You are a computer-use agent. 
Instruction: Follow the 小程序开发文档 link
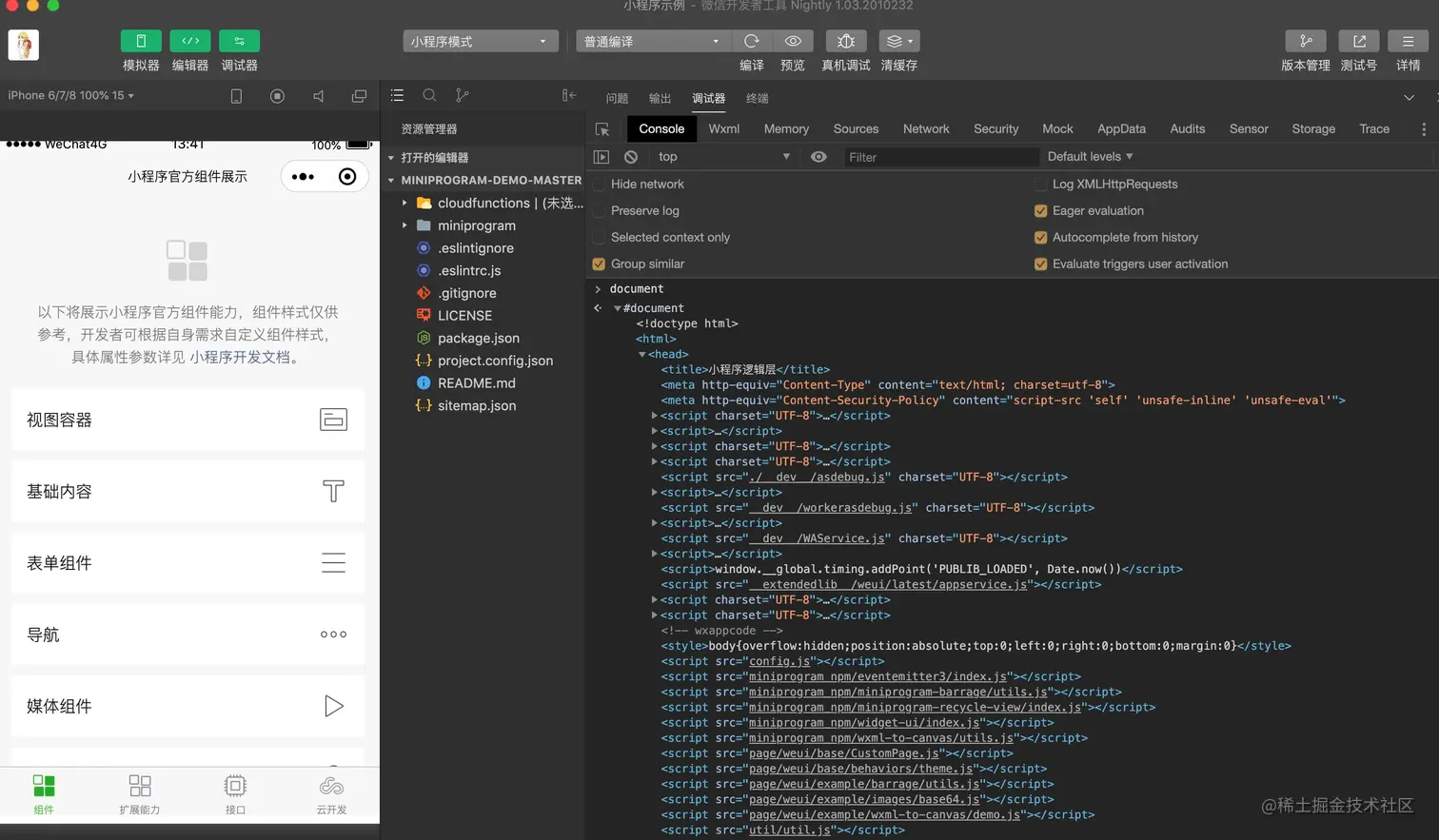click(240, 357)
